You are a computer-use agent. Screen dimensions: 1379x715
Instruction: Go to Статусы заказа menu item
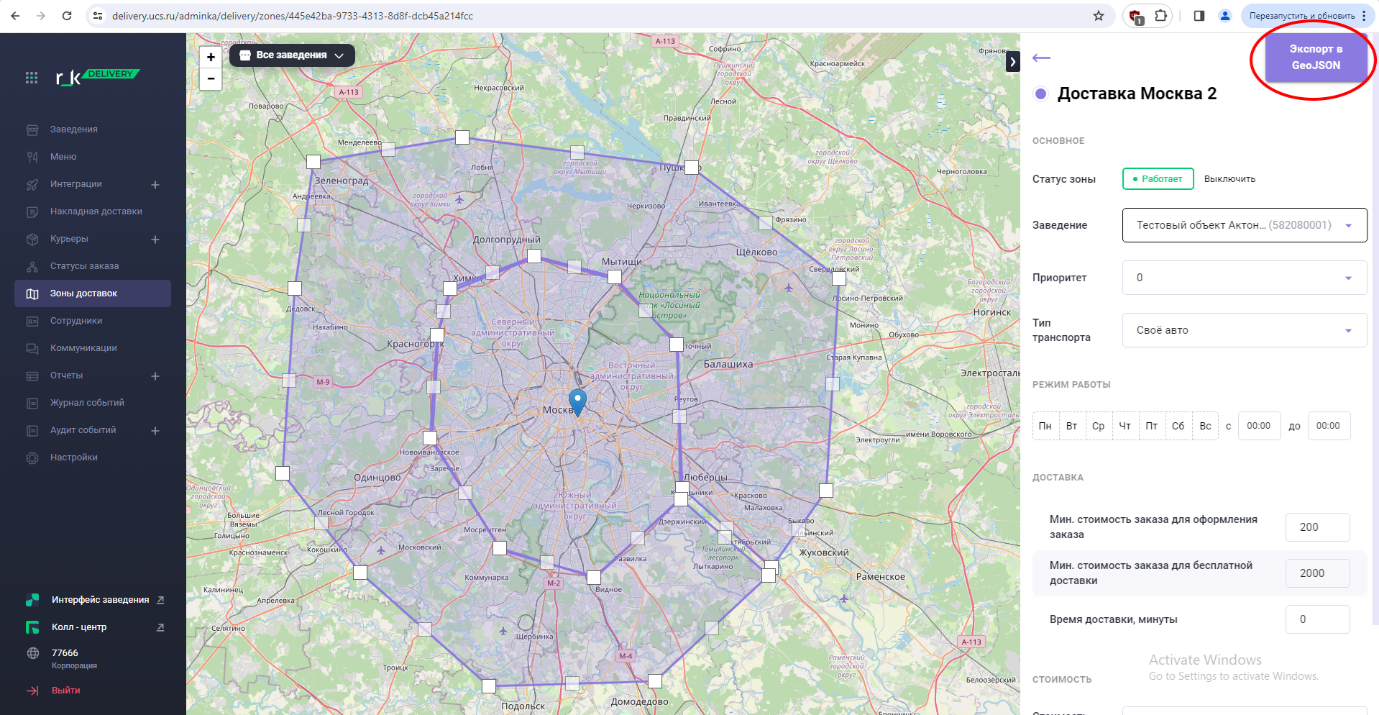(84, 266)
